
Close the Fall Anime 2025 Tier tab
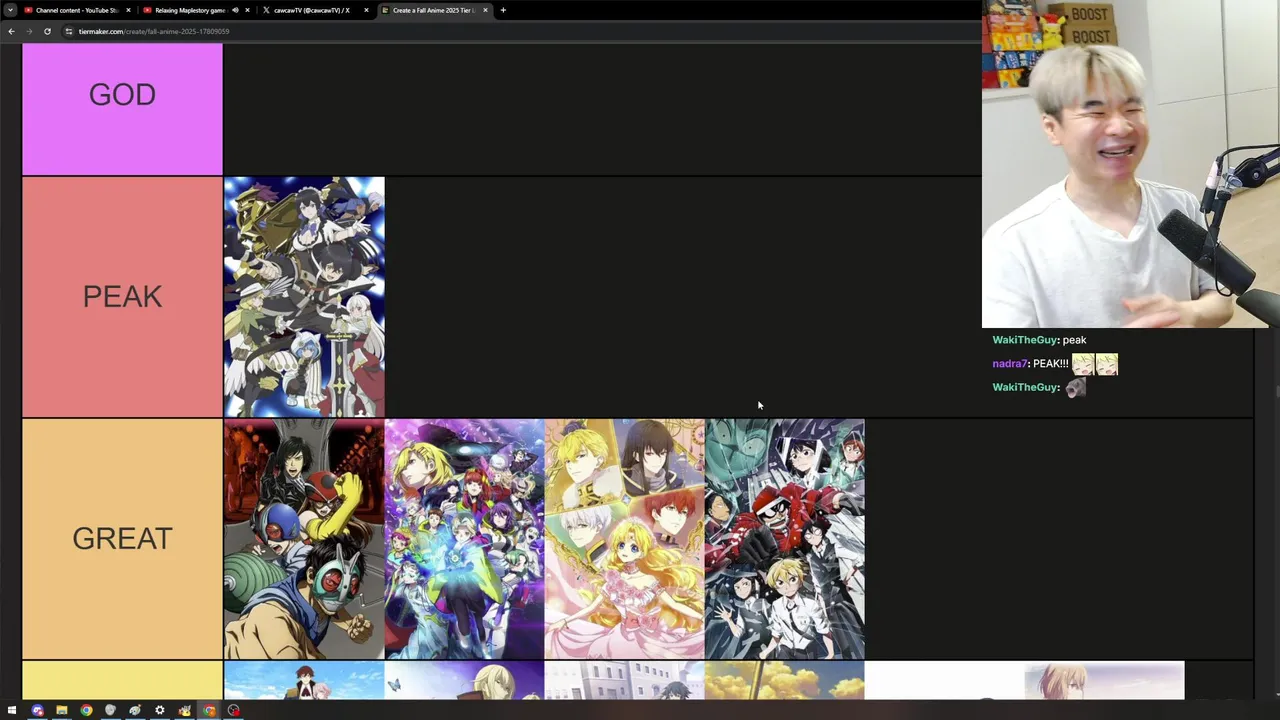click(486, 10)
